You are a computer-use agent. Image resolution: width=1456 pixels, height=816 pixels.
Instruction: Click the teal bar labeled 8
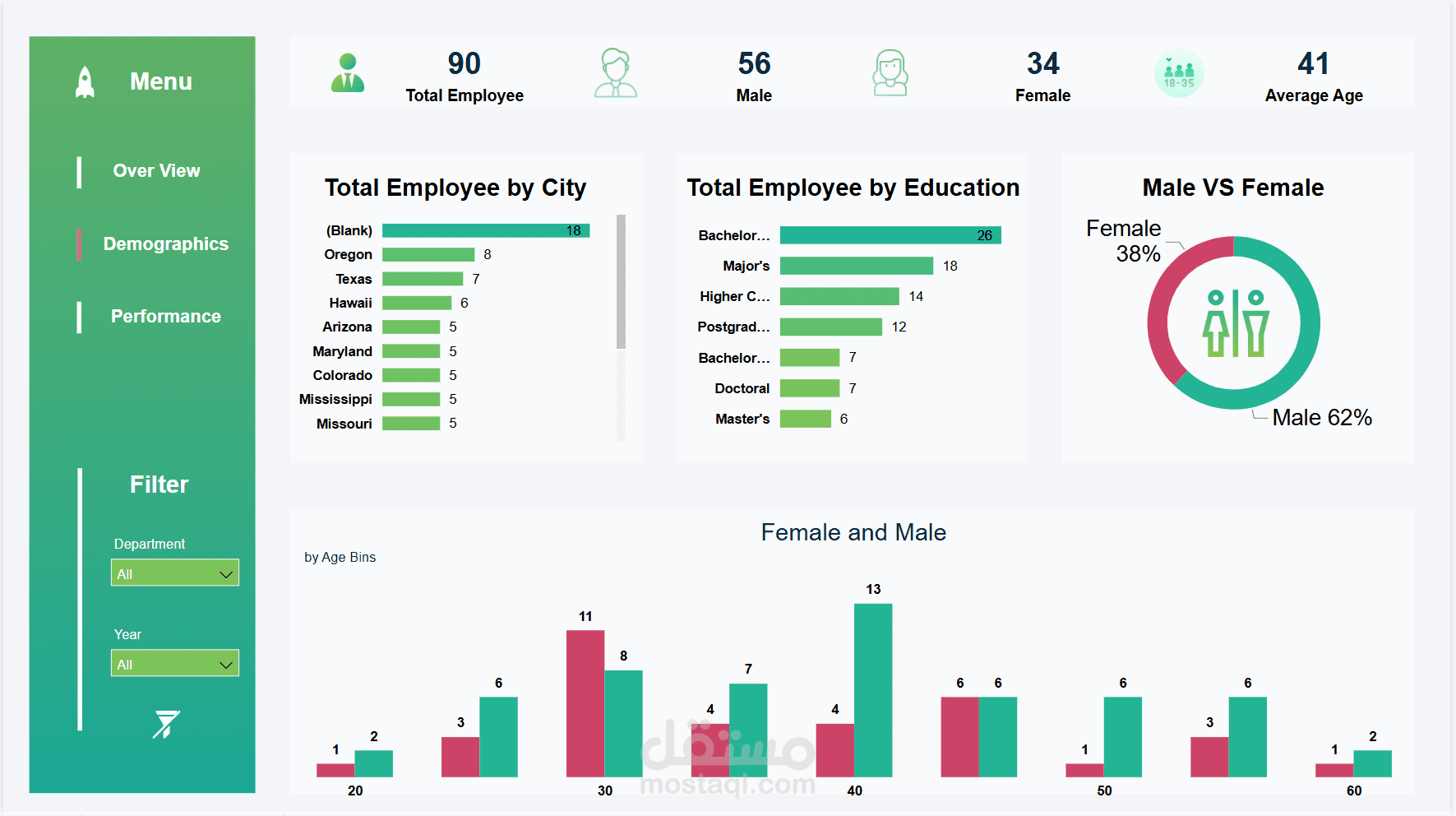point(623,724)
